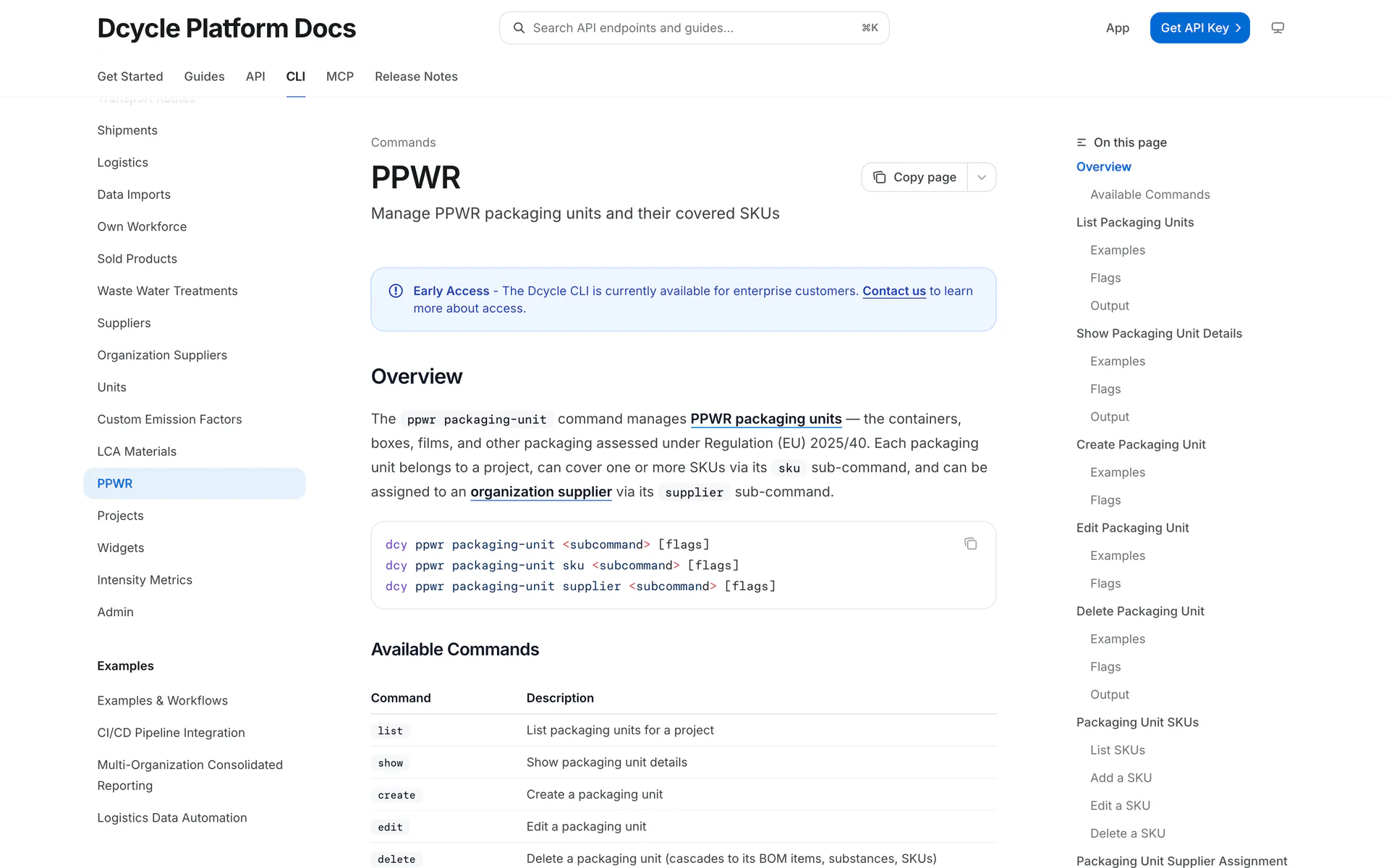Screen dimensions: 1389x868
Task: Jump to Packaging Unit Supplier Assignment
Action: 1181,861
